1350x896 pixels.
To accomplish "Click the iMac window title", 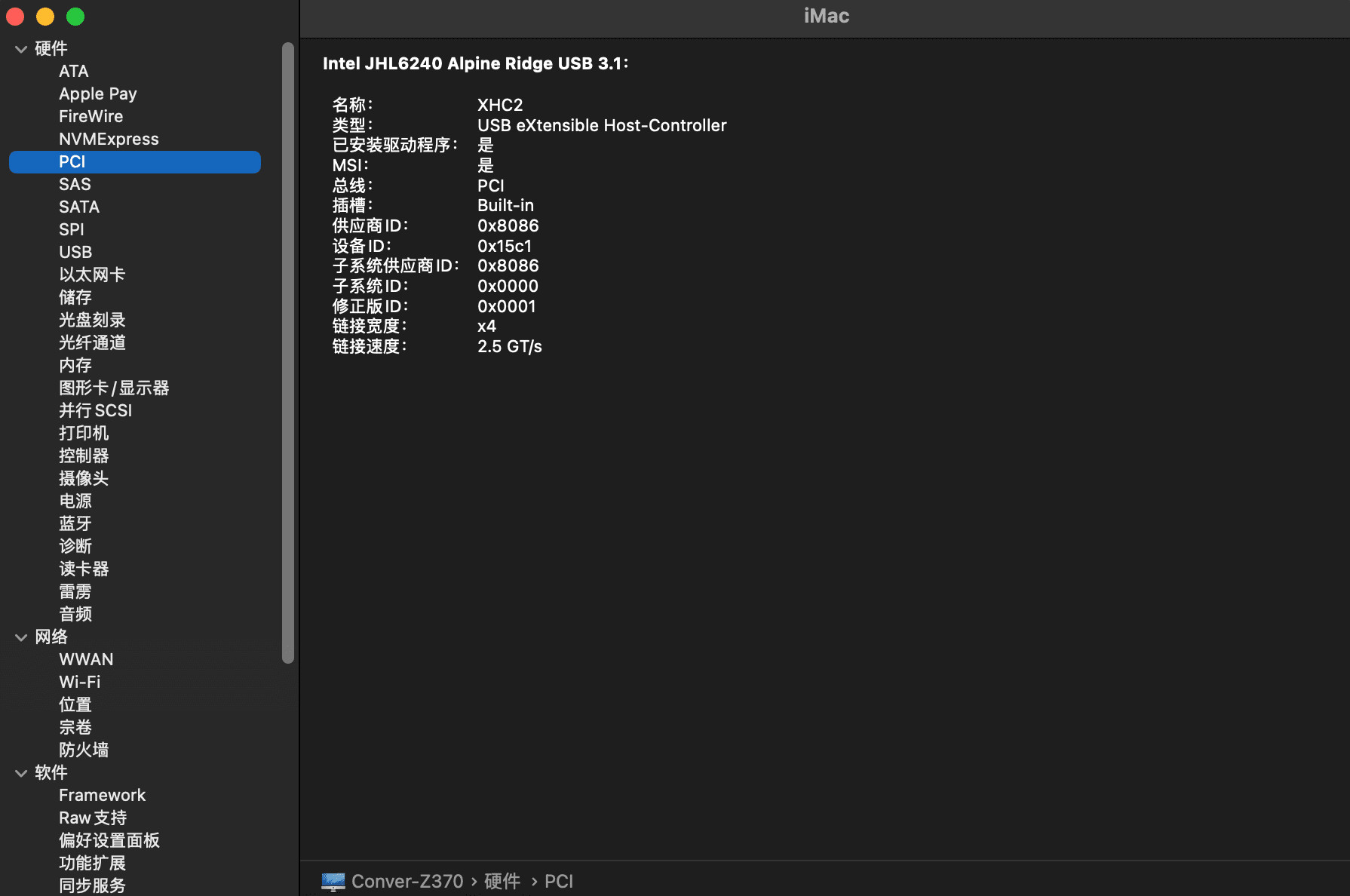I will point(827,16).
